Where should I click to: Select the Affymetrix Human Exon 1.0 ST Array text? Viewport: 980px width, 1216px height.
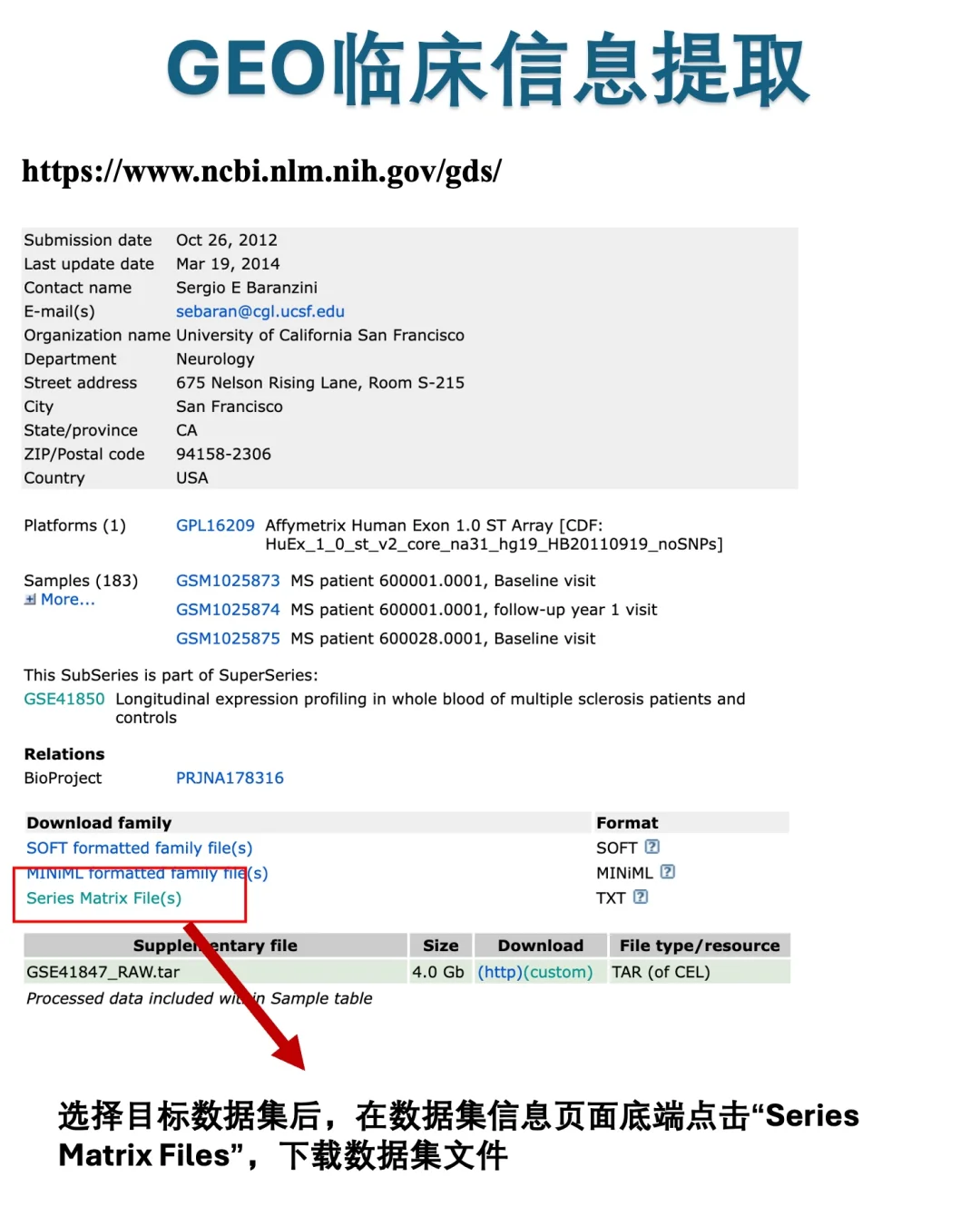pos(408,525)
